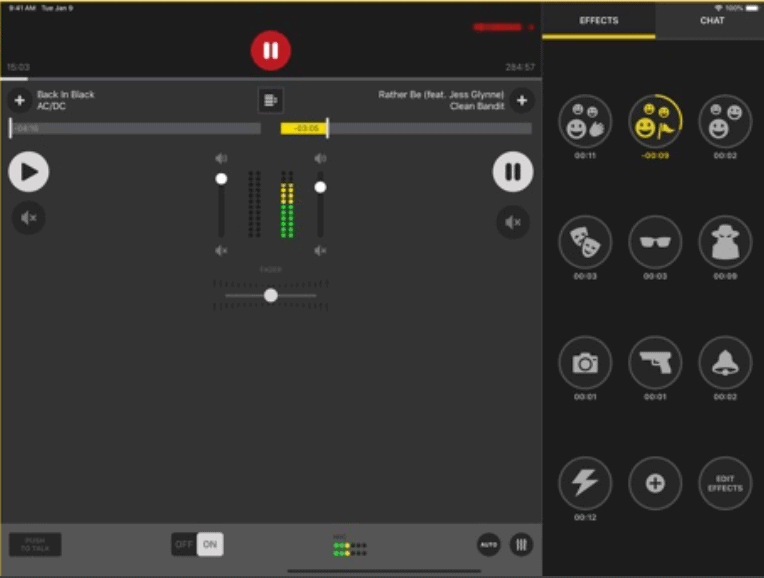Viewport: 764px width, 578px height.
Task: Click the Back In Black track title
Action: (x=66, y=95)
